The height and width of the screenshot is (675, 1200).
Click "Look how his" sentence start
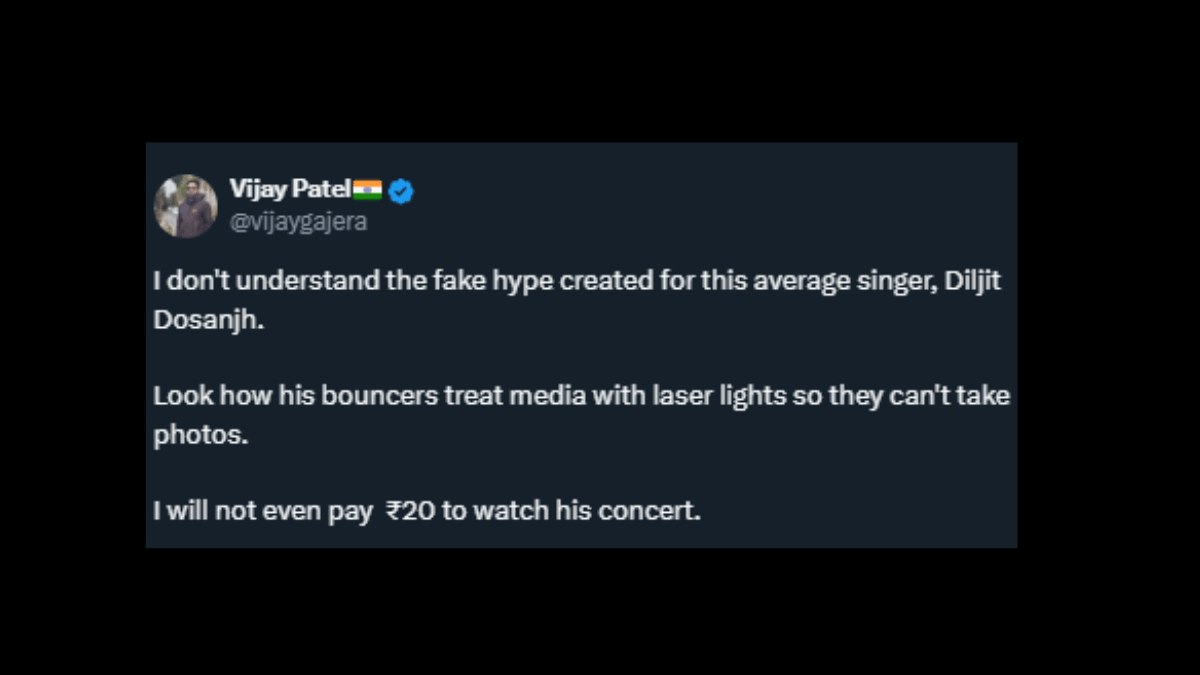click(x=213, y=396)
